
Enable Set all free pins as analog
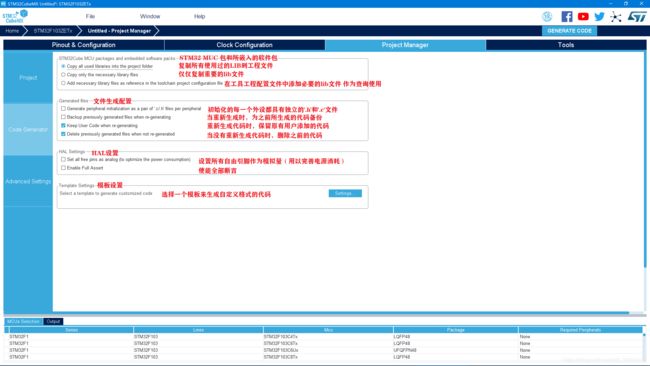(x=63, y=160)
